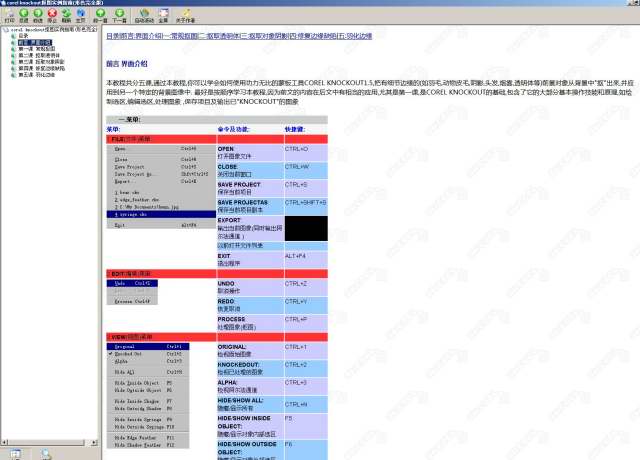Follow the 一:常规抠图 header link

pos(180,36)
